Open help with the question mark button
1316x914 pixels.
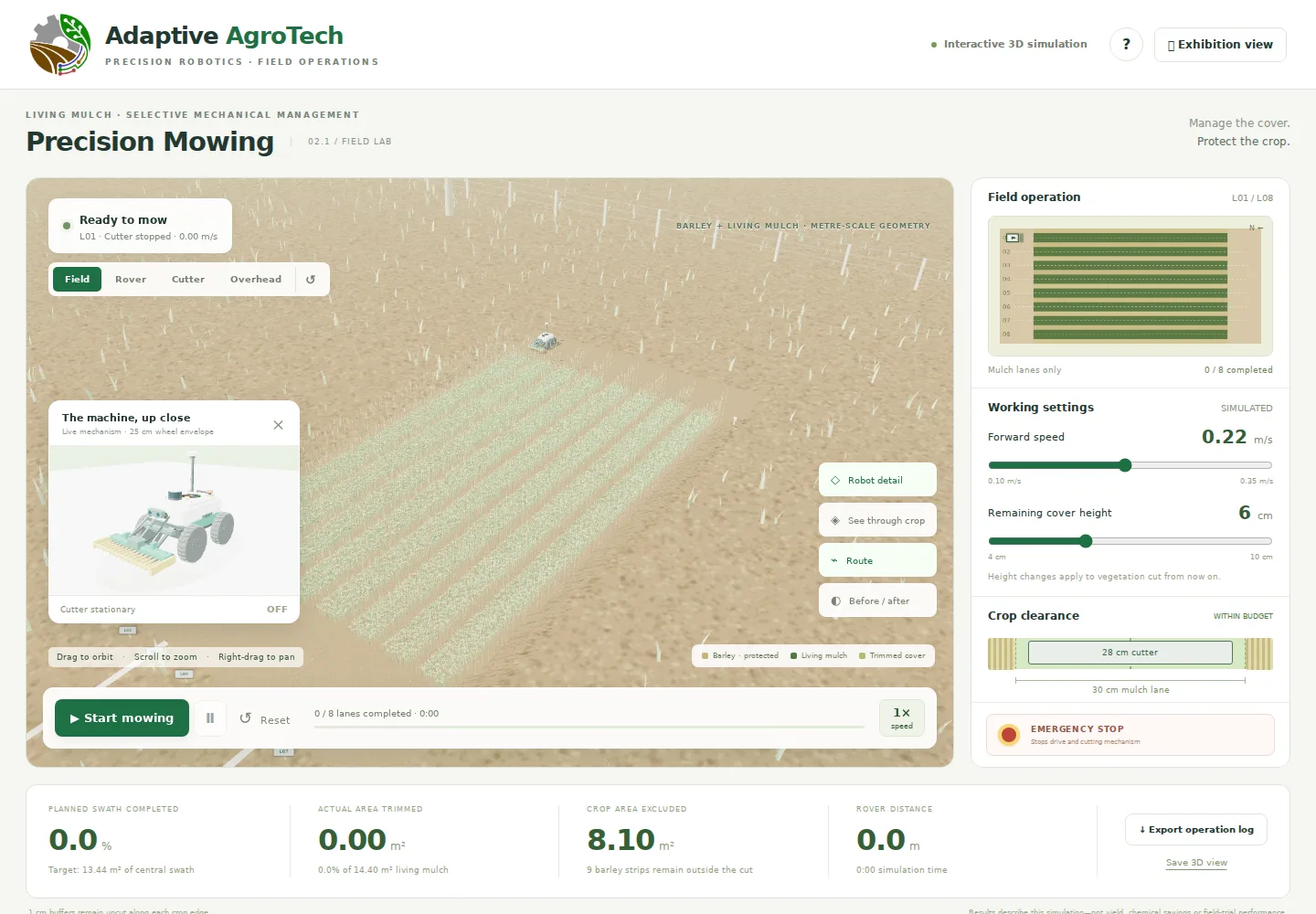[1126, 44]
